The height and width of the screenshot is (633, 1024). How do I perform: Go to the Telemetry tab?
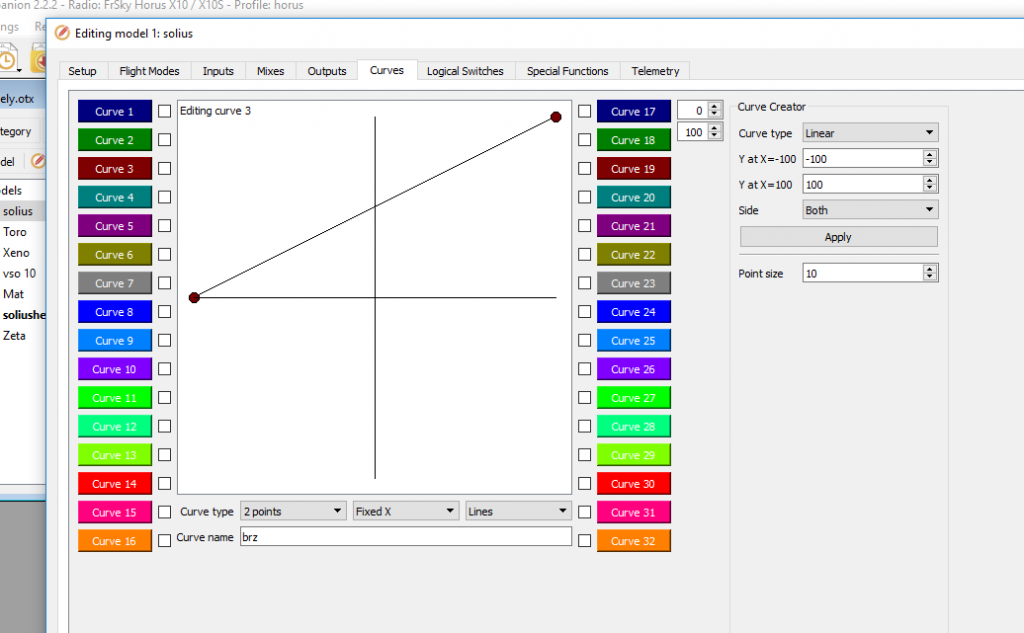(655, 71)
